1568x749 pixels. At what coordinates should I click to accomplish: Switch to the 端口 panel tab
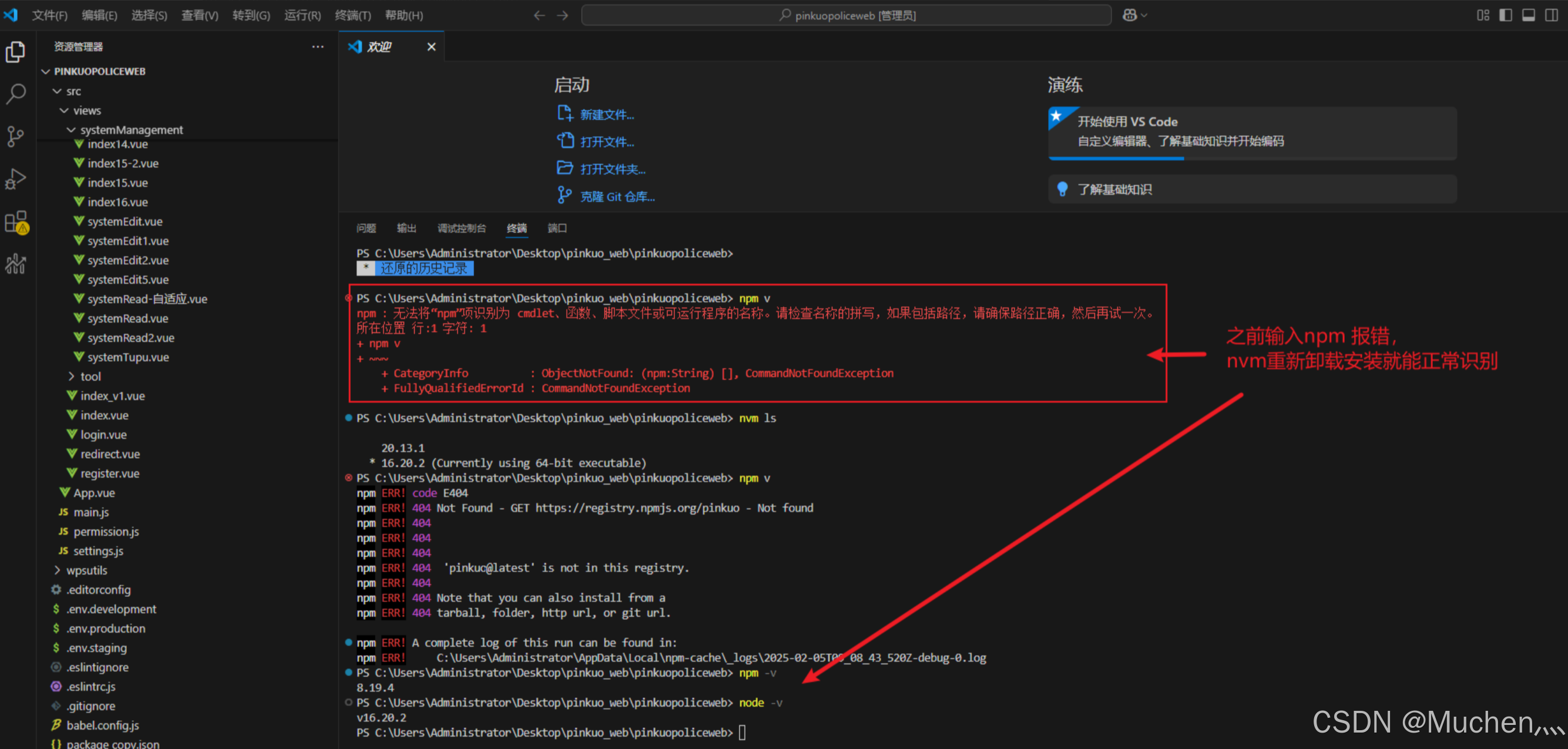click(x=557, y=228)
